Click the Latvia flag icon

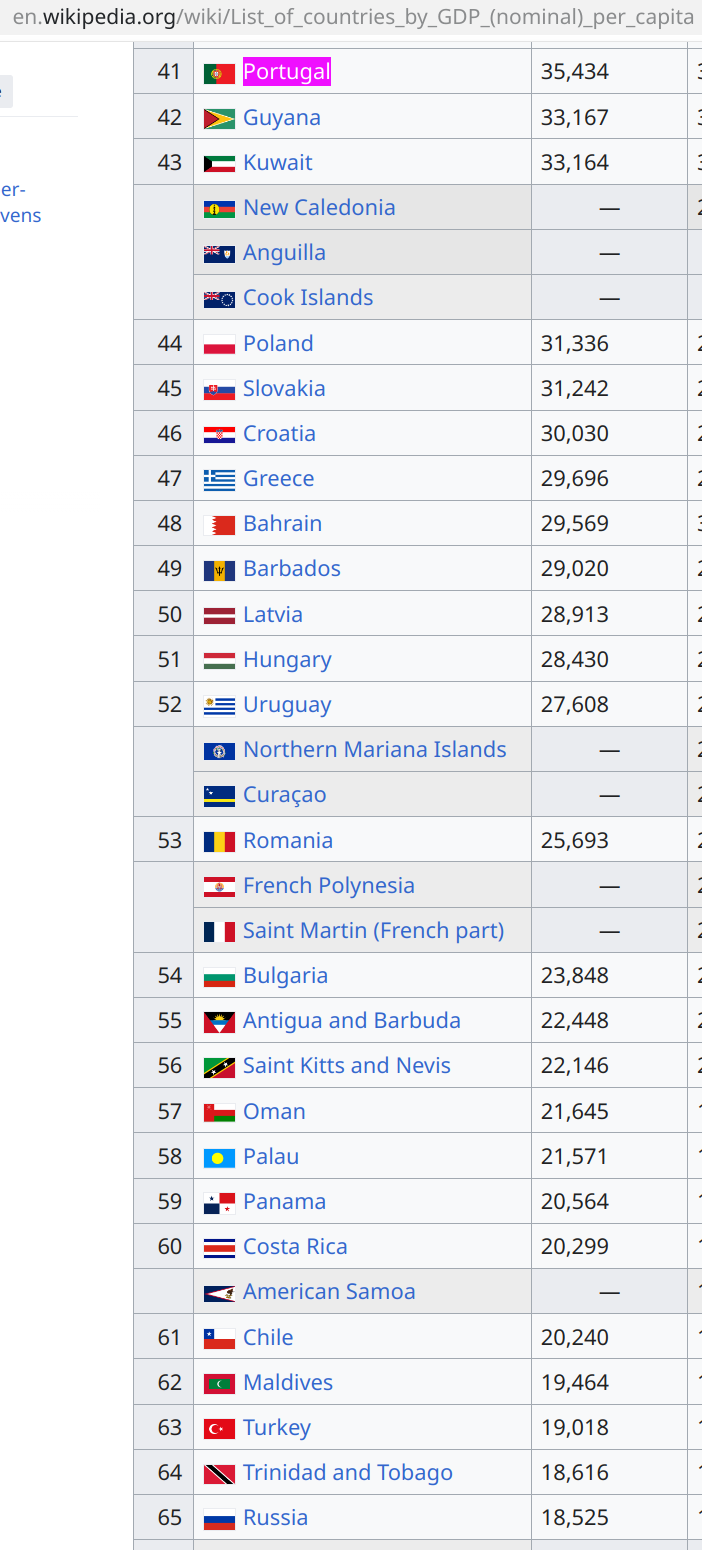pos(219,615)
